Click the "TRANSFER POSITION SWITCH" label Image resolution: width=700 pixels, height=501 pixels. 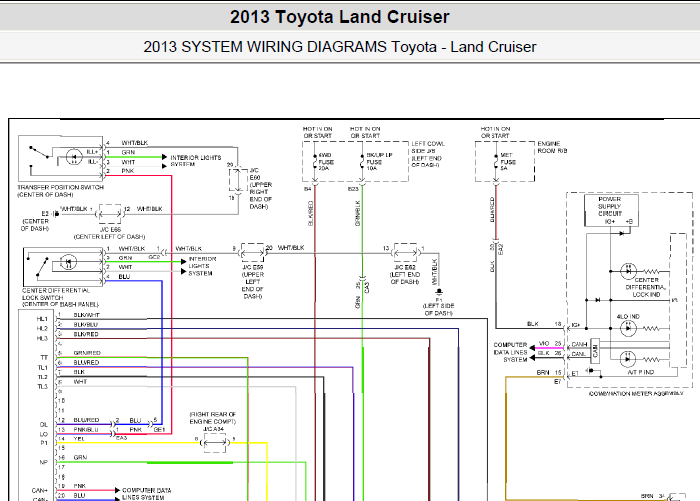point(60,188)
